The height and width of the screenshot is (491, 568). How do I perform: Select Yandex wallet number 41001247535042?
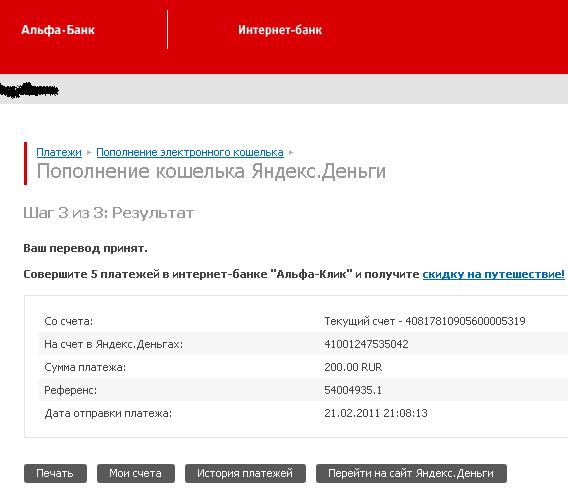pos(366,344)
